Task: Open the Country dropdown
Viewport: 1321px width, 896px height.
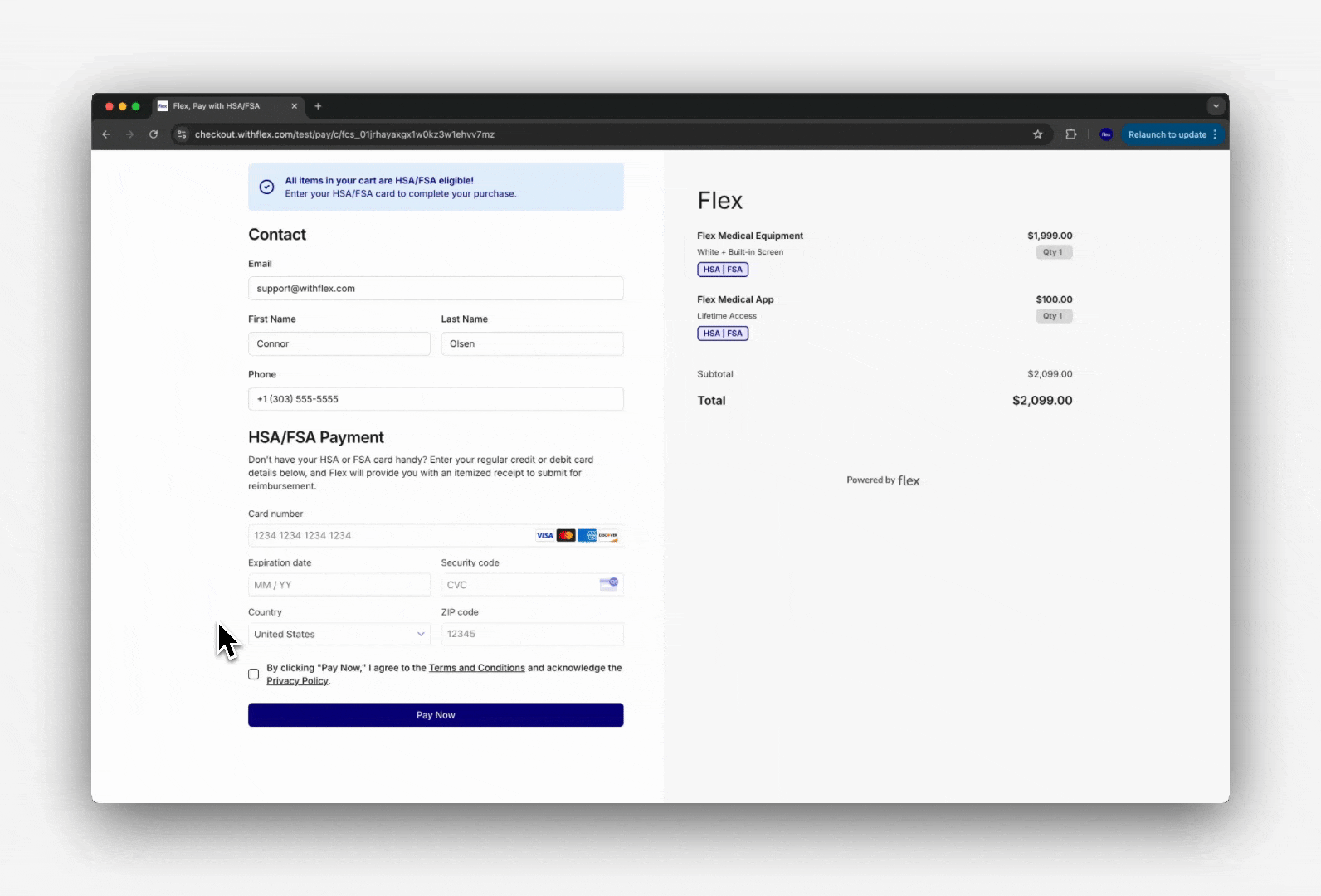Action: pos(339,635)
